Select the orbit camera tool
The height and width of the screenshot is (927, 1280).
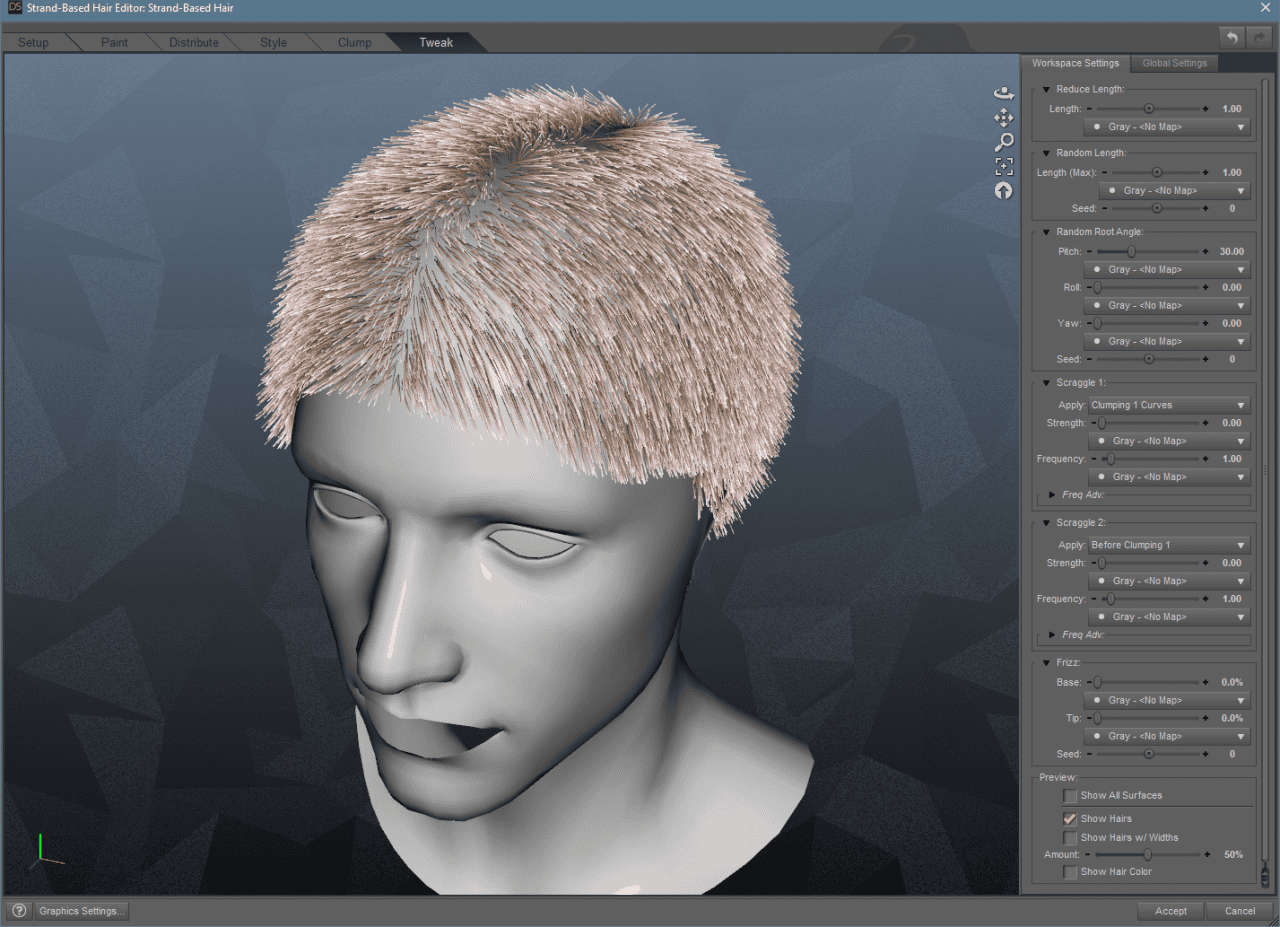pos(1004,92)
